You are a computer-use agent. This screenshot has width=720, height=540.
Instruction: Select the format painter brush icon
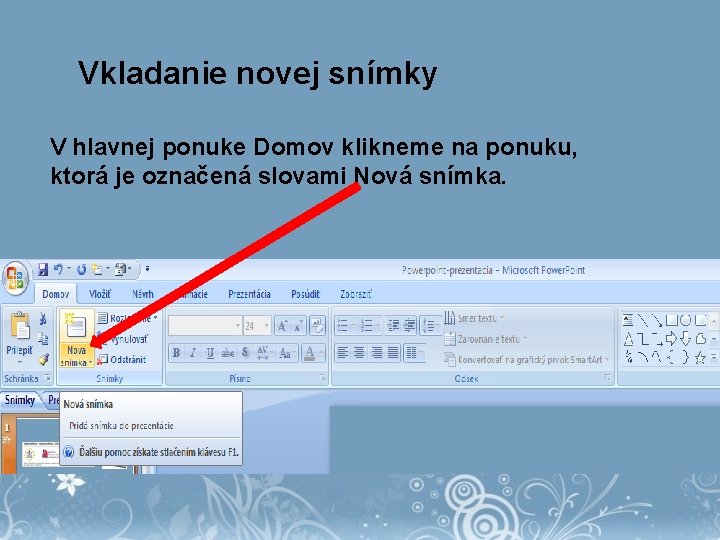tap(43, 359)
